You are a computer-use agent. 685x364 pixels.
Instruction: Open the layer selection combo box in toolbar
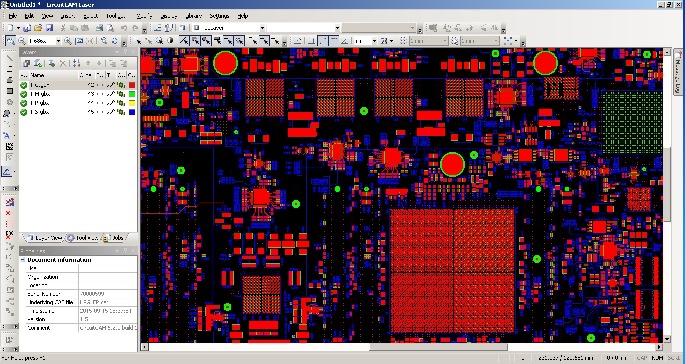point(229,28)
